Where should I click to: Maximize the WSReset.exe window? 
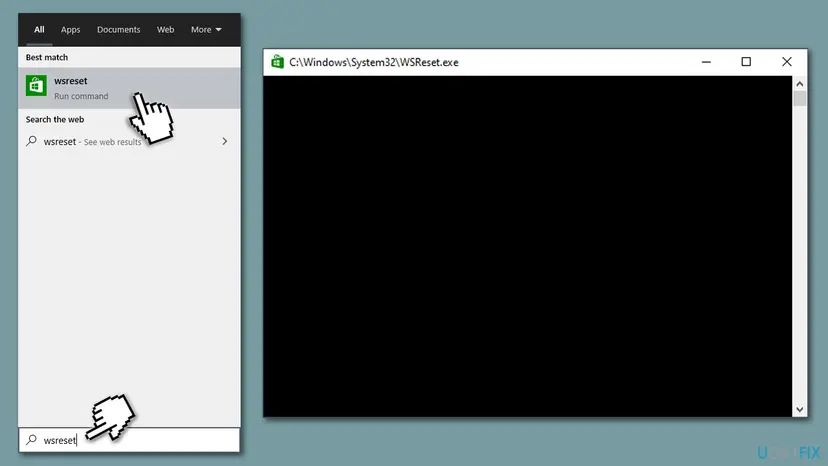click(x=746, y=62)
